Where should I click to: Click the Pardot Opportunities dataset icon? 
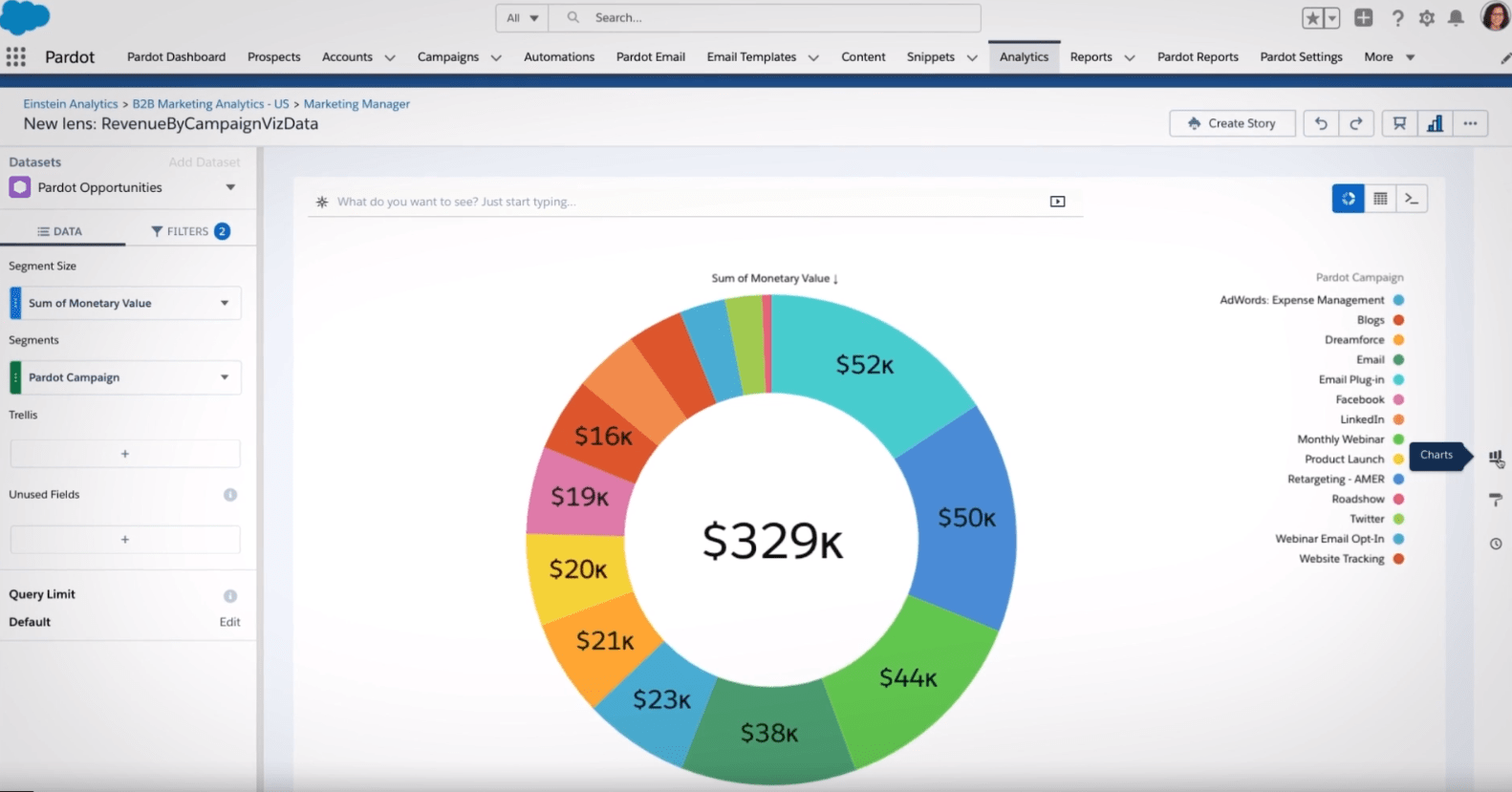click(x=20, y=187)
